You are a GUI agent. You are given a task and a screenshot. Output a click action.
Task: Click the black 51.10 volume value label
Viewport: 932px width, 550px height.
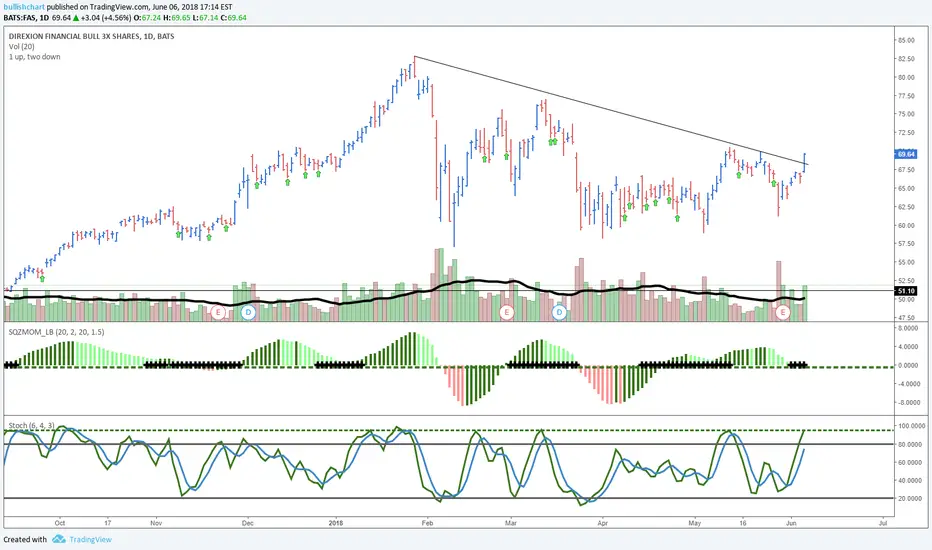906,291
